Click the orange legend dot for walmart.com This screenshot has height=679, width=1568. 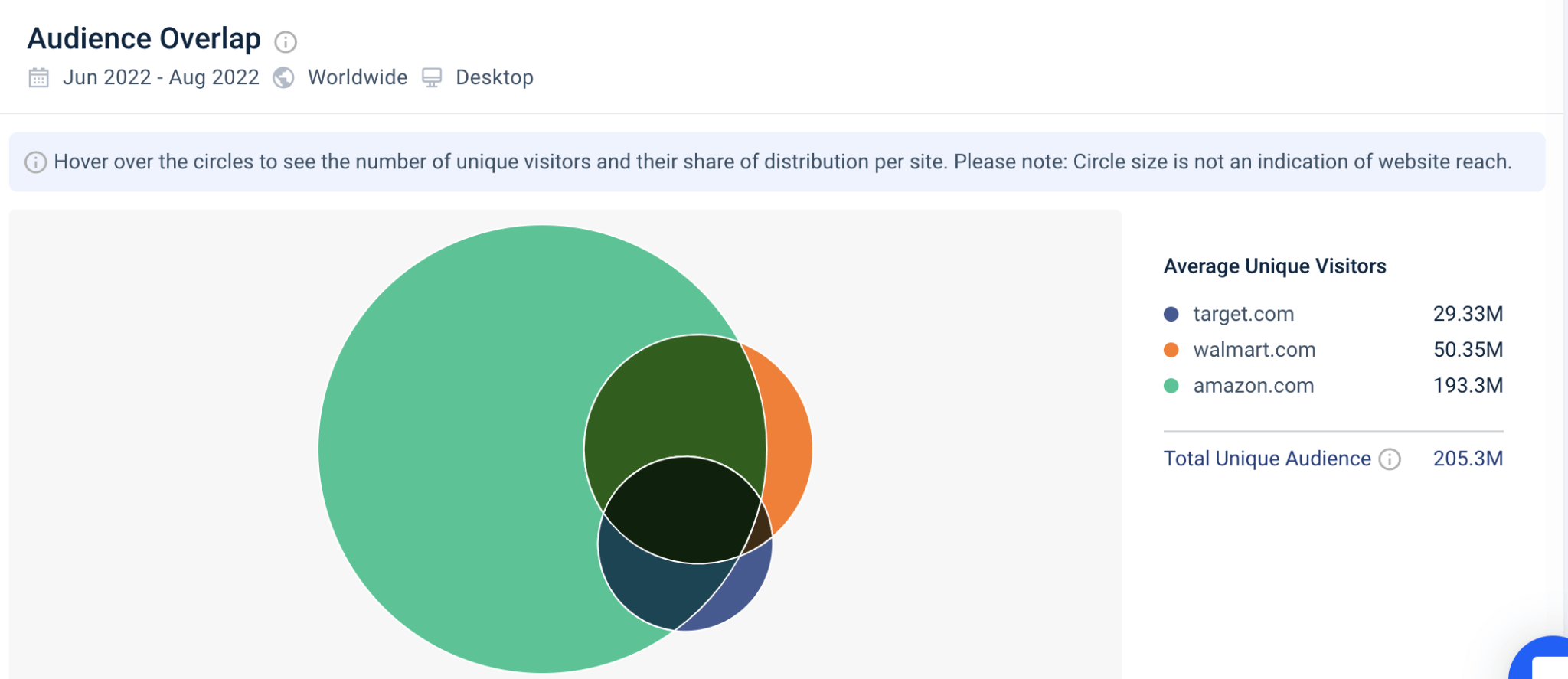(1170, 350)
